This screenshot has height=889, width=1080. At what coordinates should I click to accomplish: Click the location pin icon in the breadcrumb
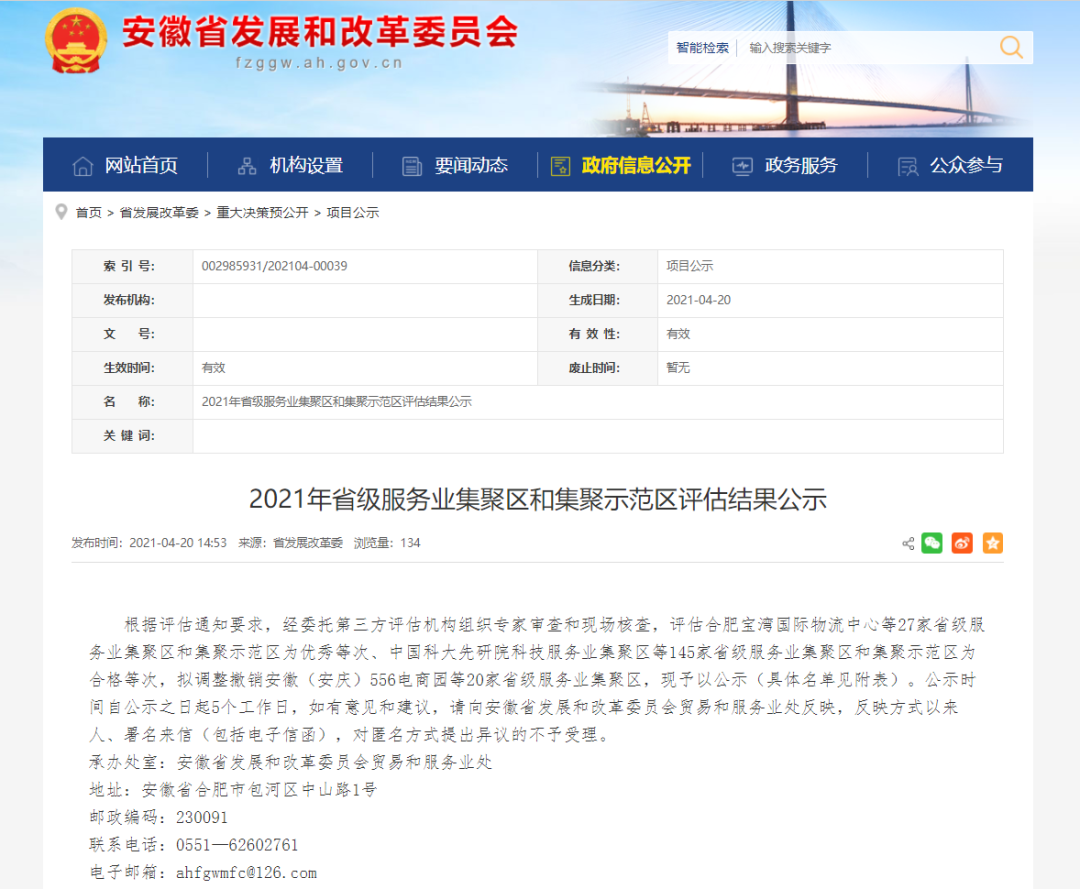tap(60, 212)
